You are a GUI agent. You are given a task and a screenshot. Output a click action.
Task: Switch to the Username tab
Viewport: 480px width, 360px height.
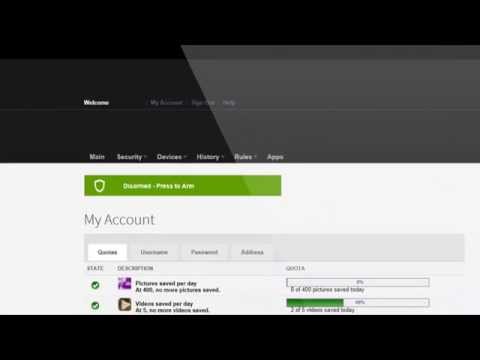tap(154, 252)
